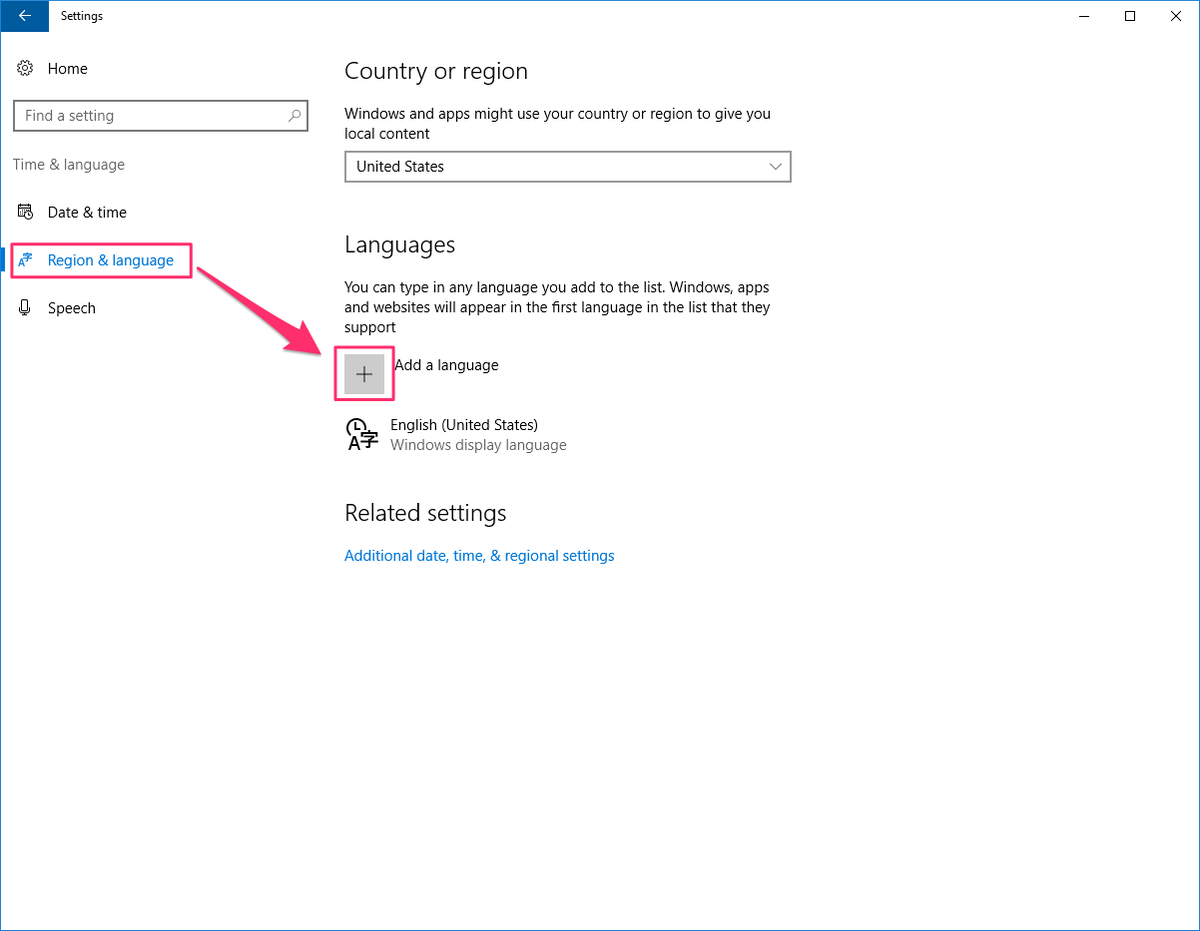Click the Date & time calendar icon
The height and width of the screenshot is (931, 1200).
click(x=25, y=212)
